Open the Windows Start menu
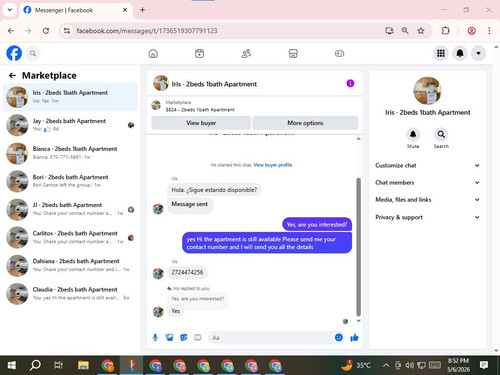 pos(11,365)
